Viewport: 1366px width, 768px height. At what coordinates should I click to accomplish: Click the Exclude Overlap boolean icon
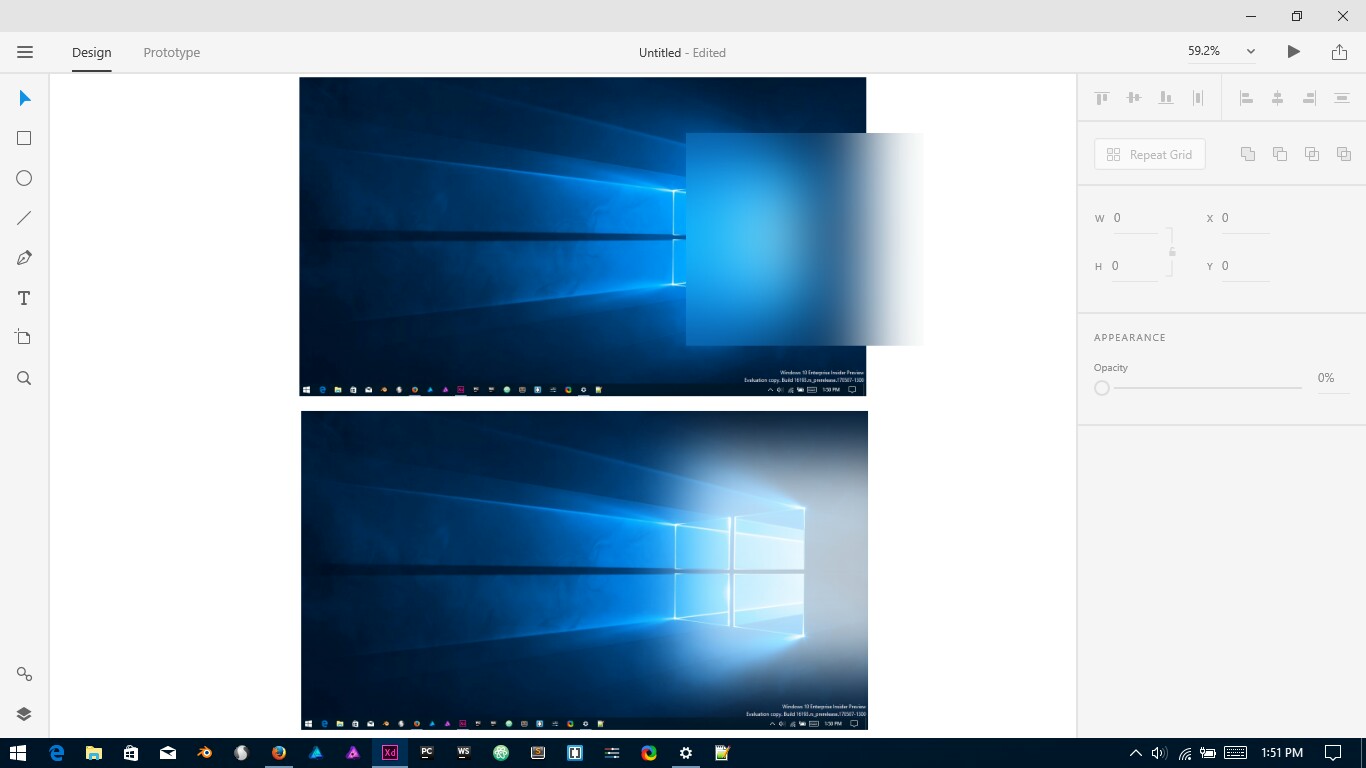point(1344,154)
